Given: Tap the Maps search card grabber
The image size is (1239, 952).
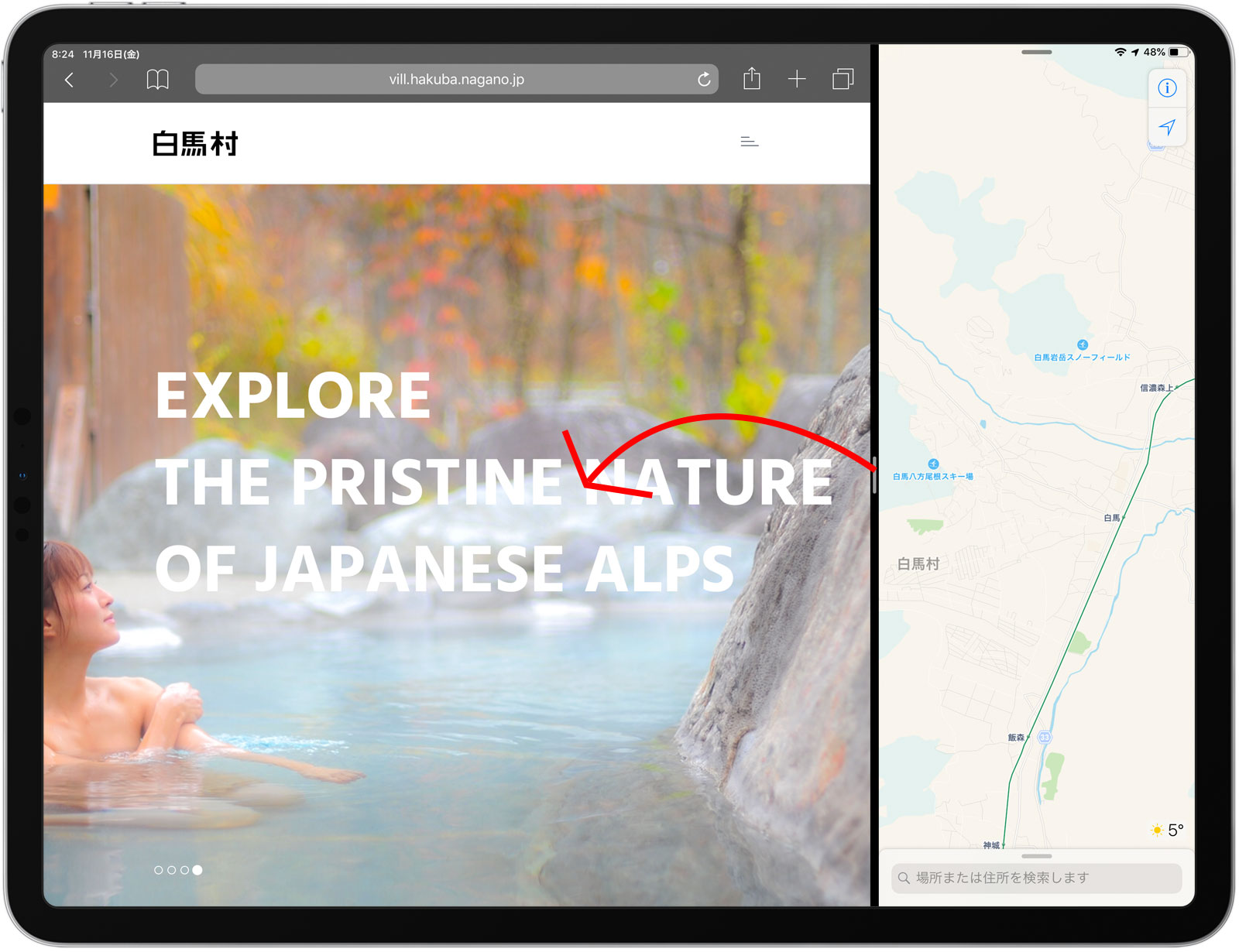Looking at the screenshot, I should (x=1036, y=856).
